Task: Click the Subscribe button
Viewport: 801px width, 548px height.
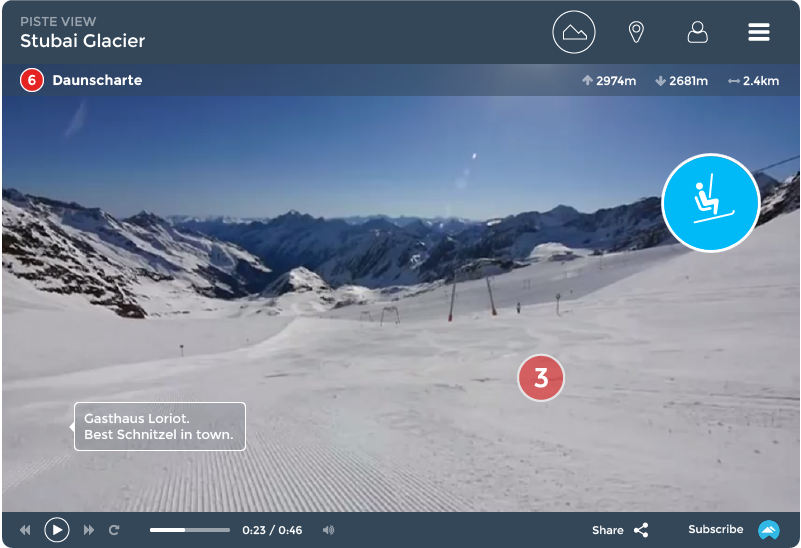Action: [715, 529]
